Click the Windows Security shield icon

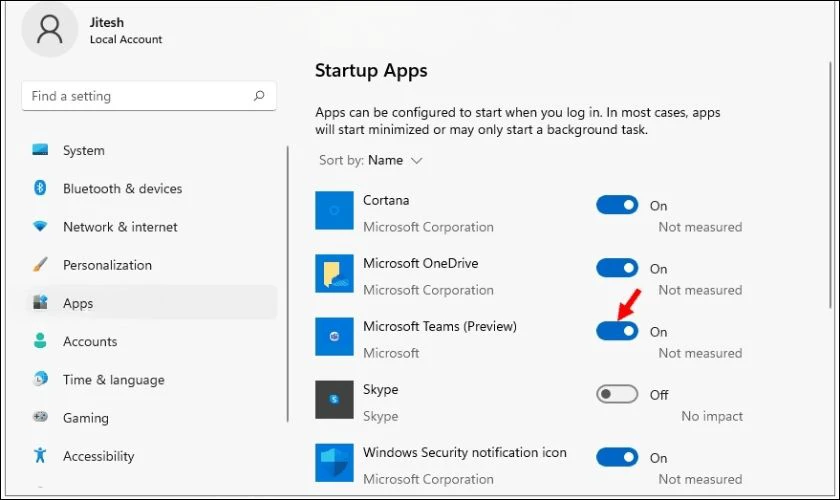coord(334,462)
